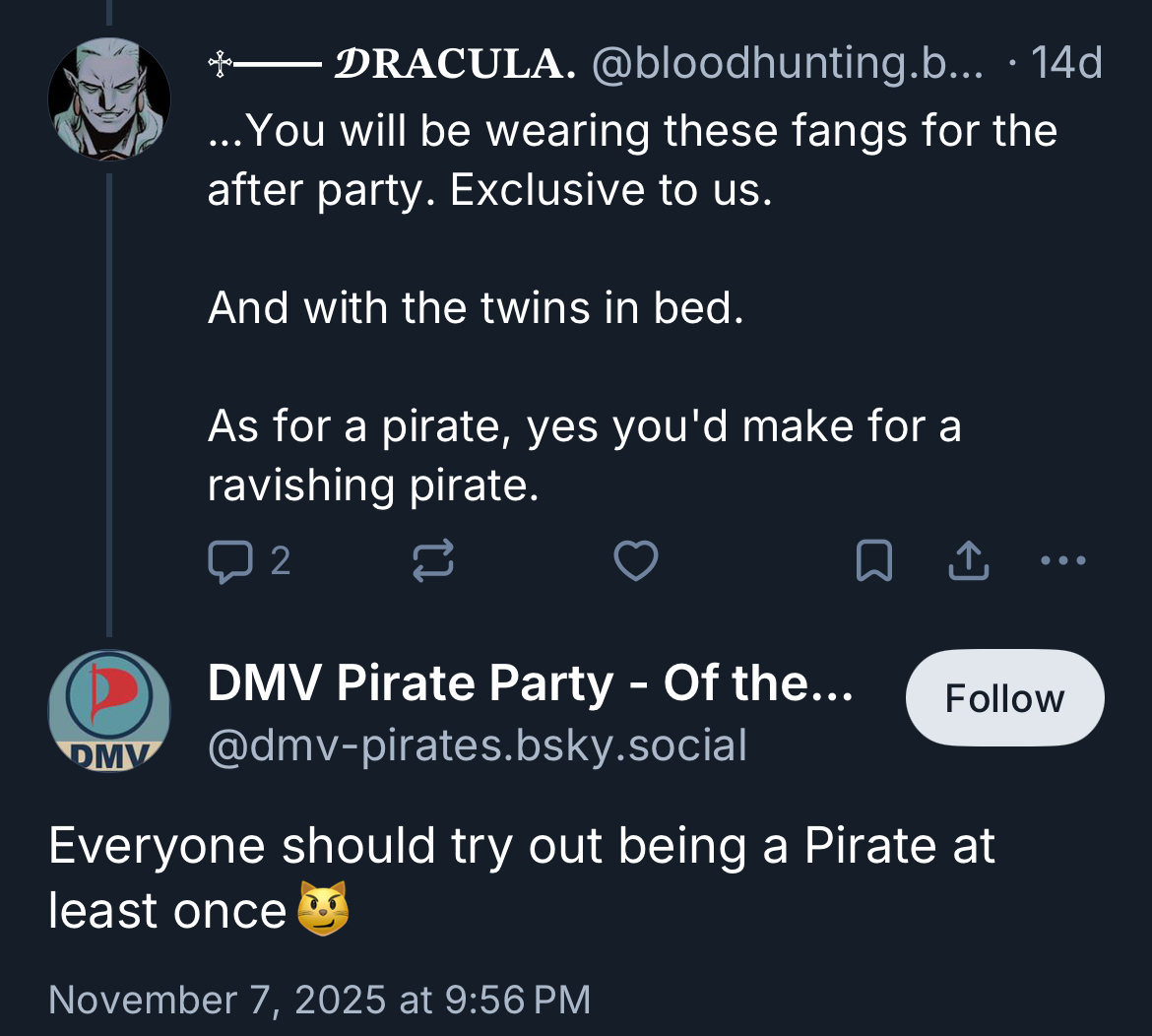1152x1036 pixels.
Task: Repost Dracula's post using the repost icon
Action: [x=432, y=561]
